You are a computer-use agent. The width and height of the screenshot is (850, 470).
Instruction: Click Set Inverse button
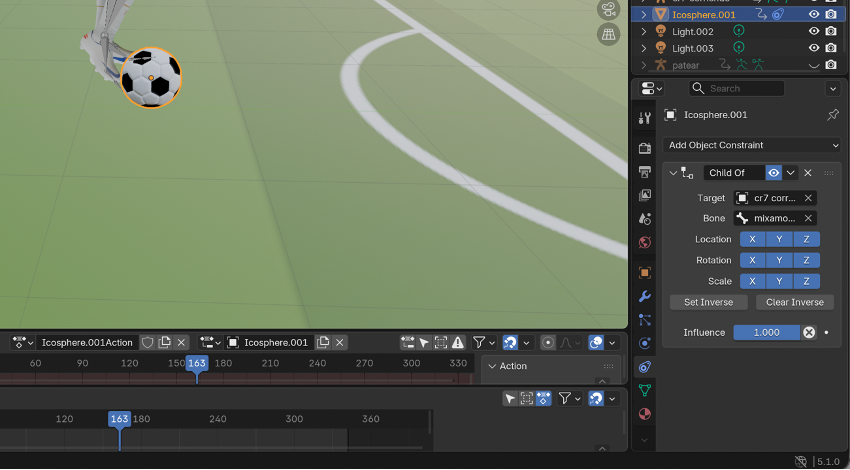[709, 302]
